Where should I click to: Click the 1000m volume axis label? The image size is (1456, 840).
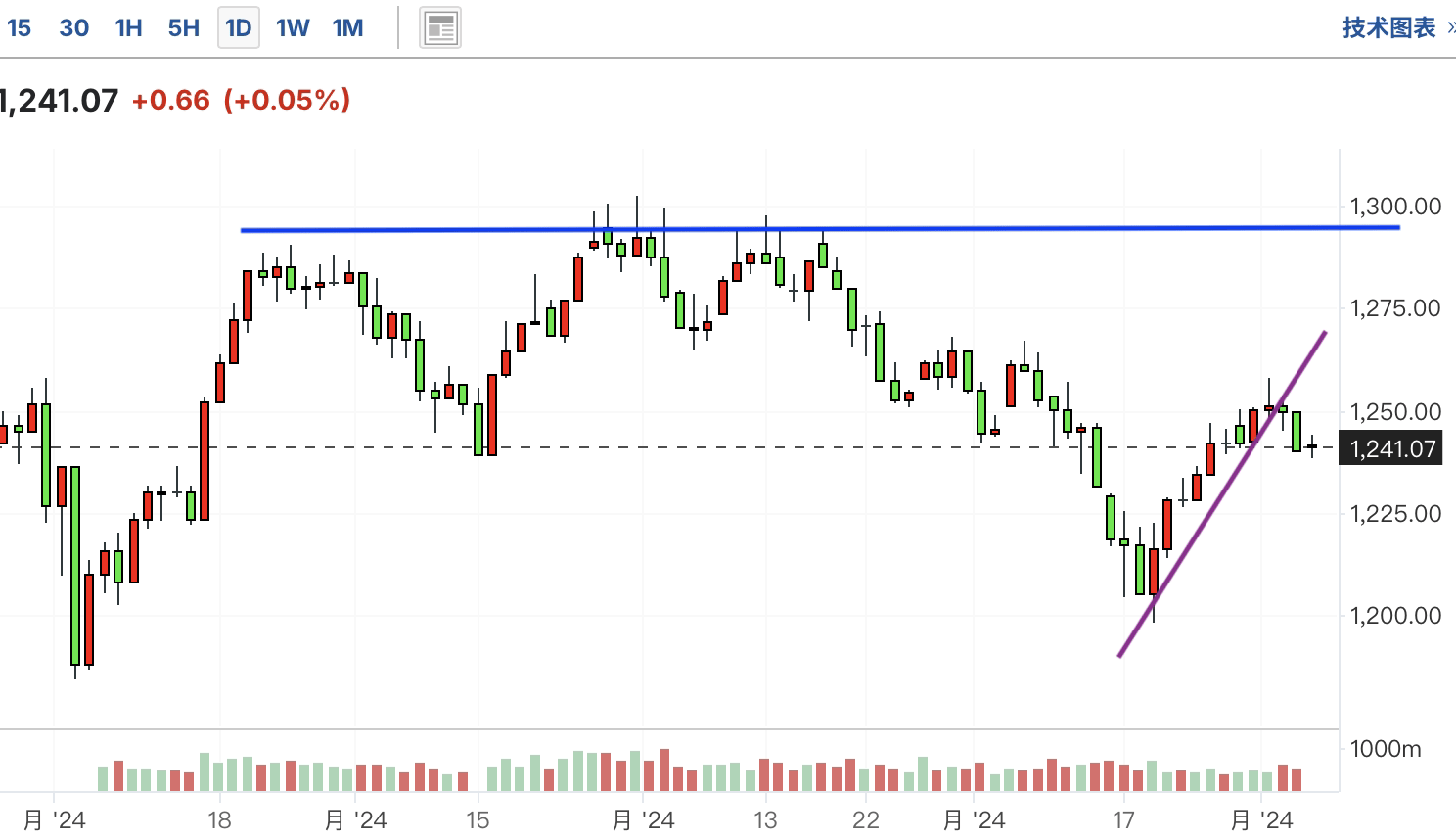[x=1385, y=749]
